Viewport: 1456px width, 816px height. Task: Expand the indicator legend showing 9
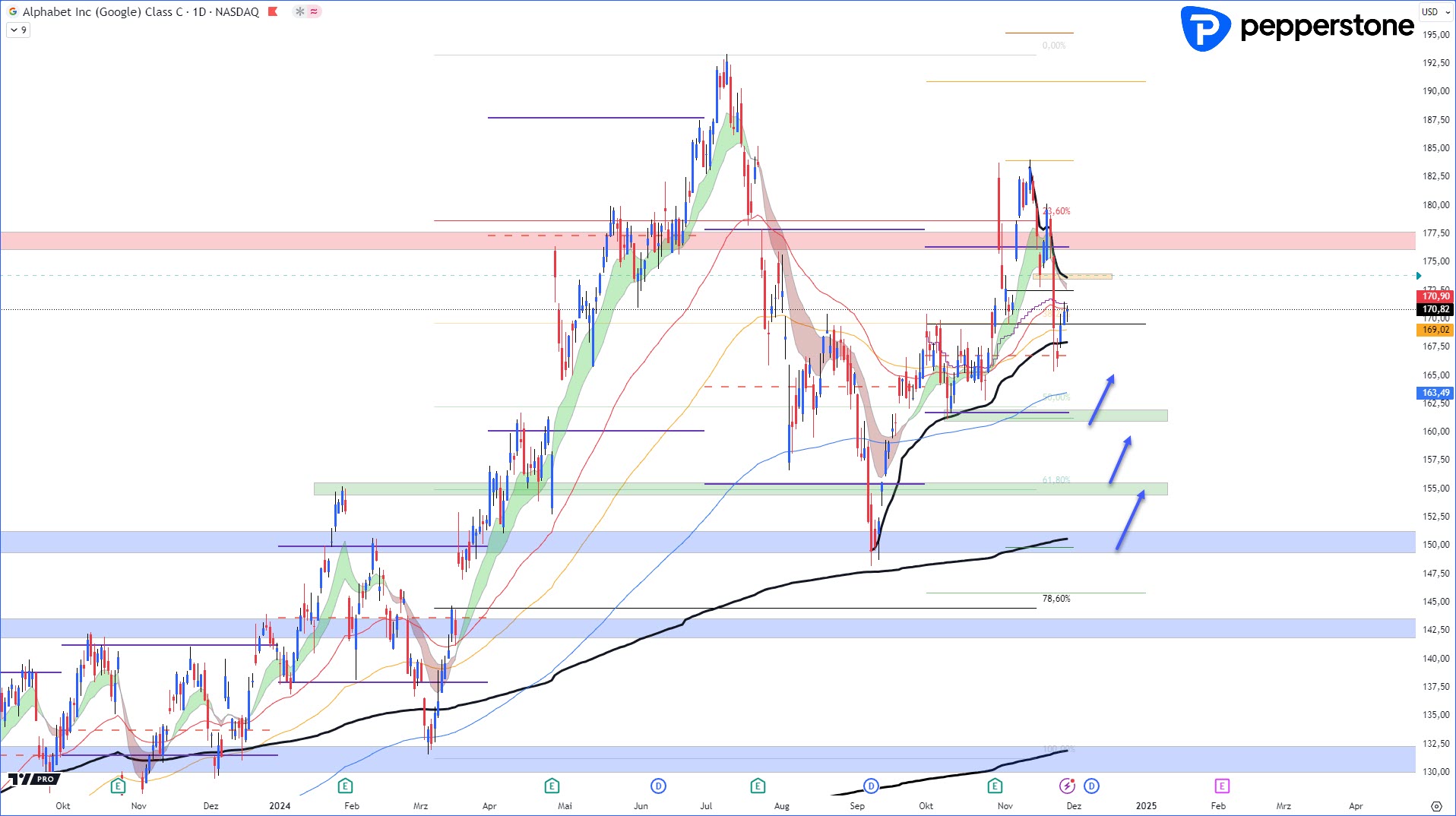point(18,30)
